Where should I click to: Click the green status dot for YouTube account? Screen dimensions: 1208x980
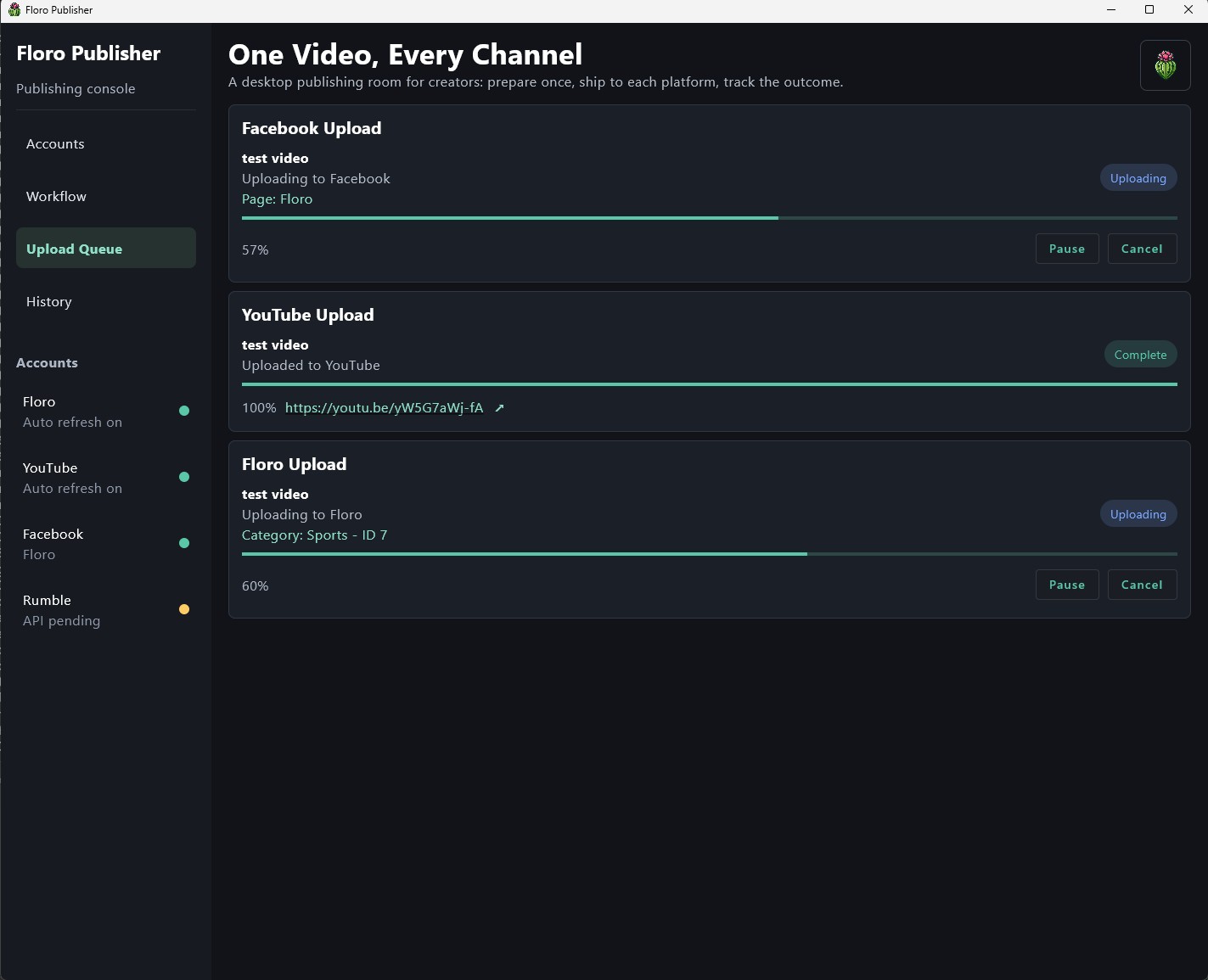point(184,477)
